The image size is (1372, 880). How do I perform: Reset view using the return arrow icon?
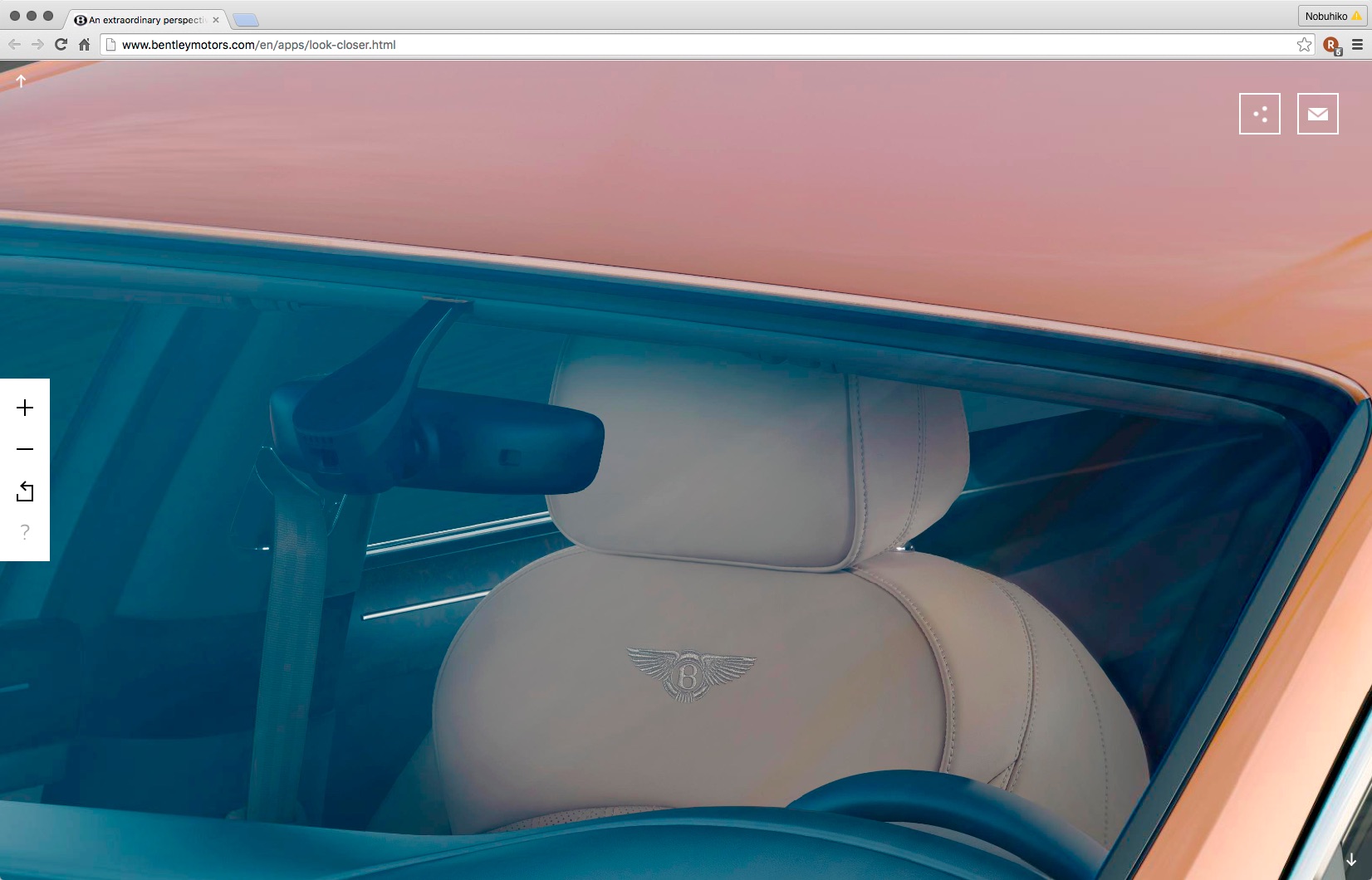click(x=25, y=491)
